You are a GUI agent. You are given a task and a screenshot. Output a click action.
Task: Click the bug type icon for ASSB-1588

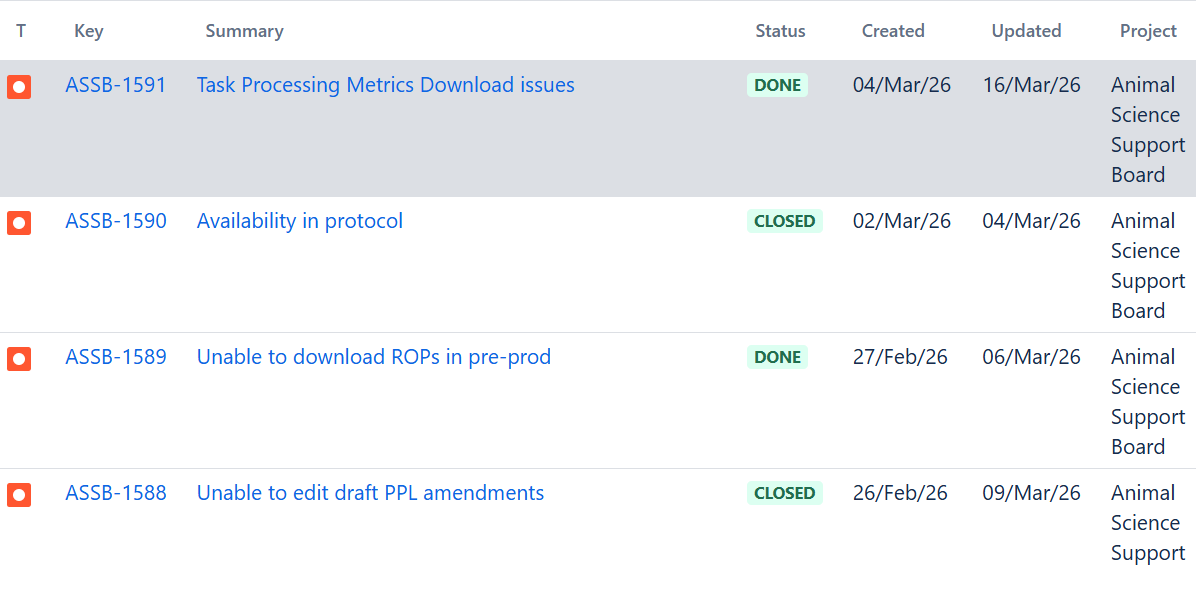click(x=19, y=494)
